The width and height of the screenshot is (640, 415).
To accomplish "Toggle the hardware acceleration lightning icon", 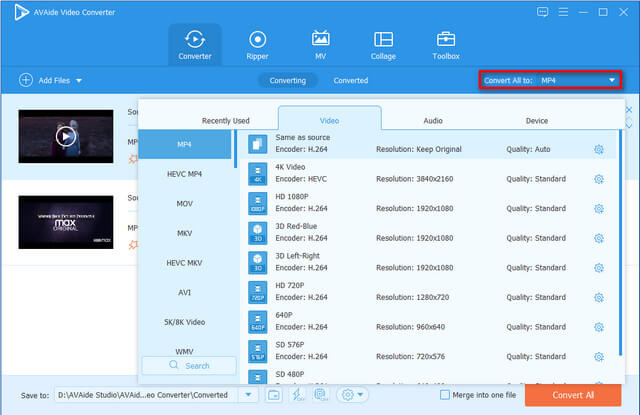I will click(x=298, y=395).
